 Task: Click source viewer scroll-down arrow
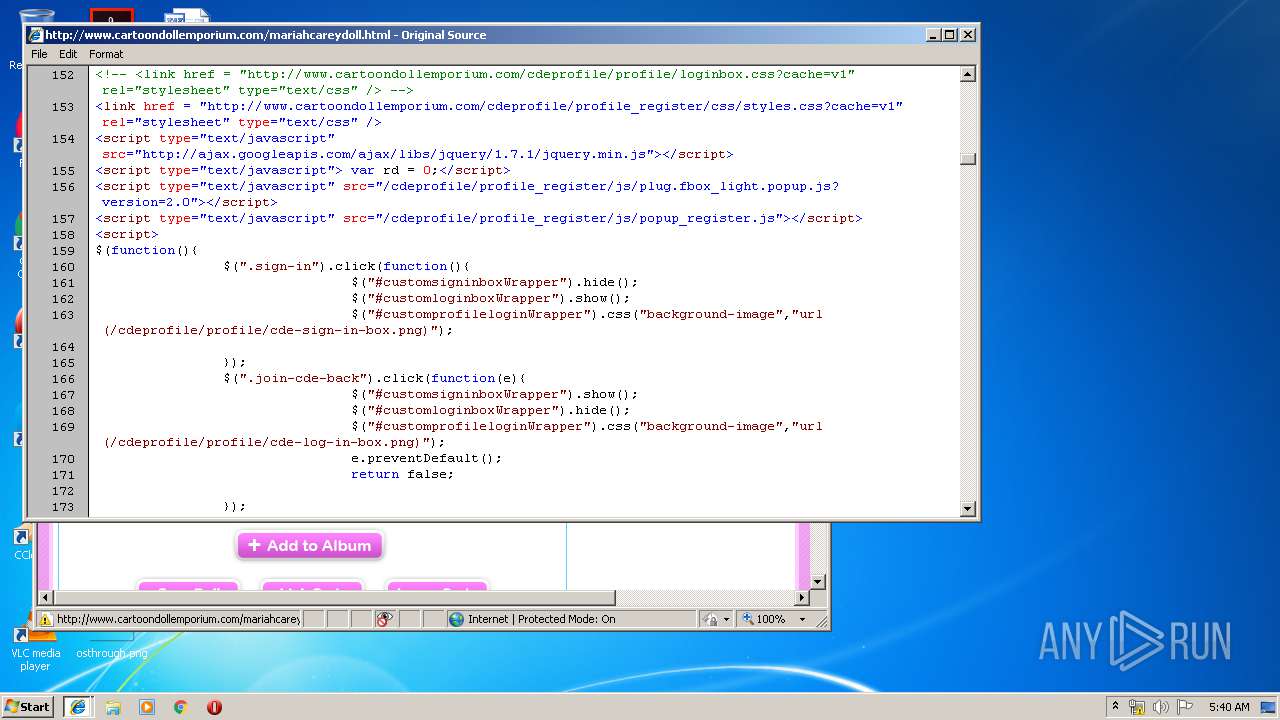click(x=967, y=508)
